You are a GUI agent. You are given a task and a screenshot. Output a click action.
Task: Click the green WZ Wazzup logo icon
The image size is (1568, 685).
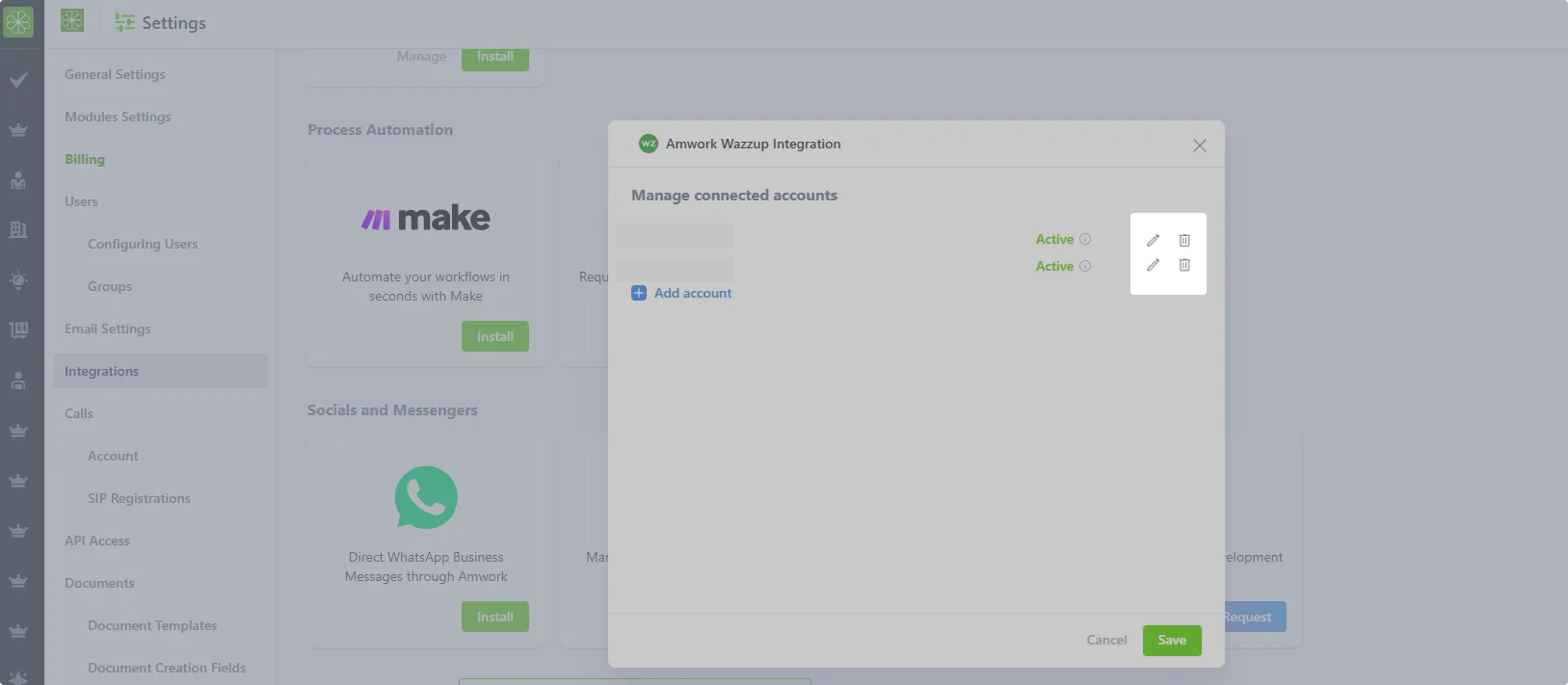point(649,144)
